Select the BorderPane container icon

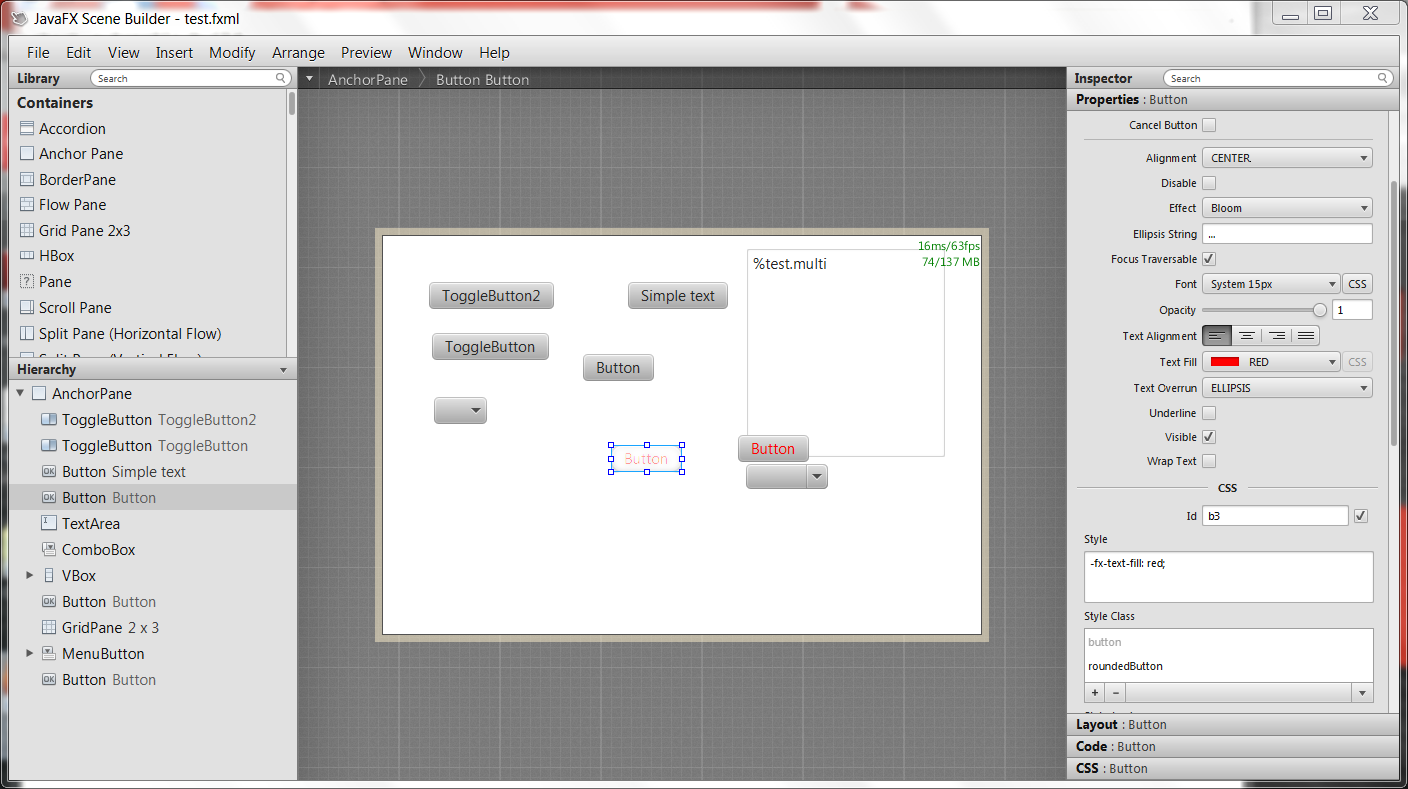pyautogui.click(x=27, y=179)
